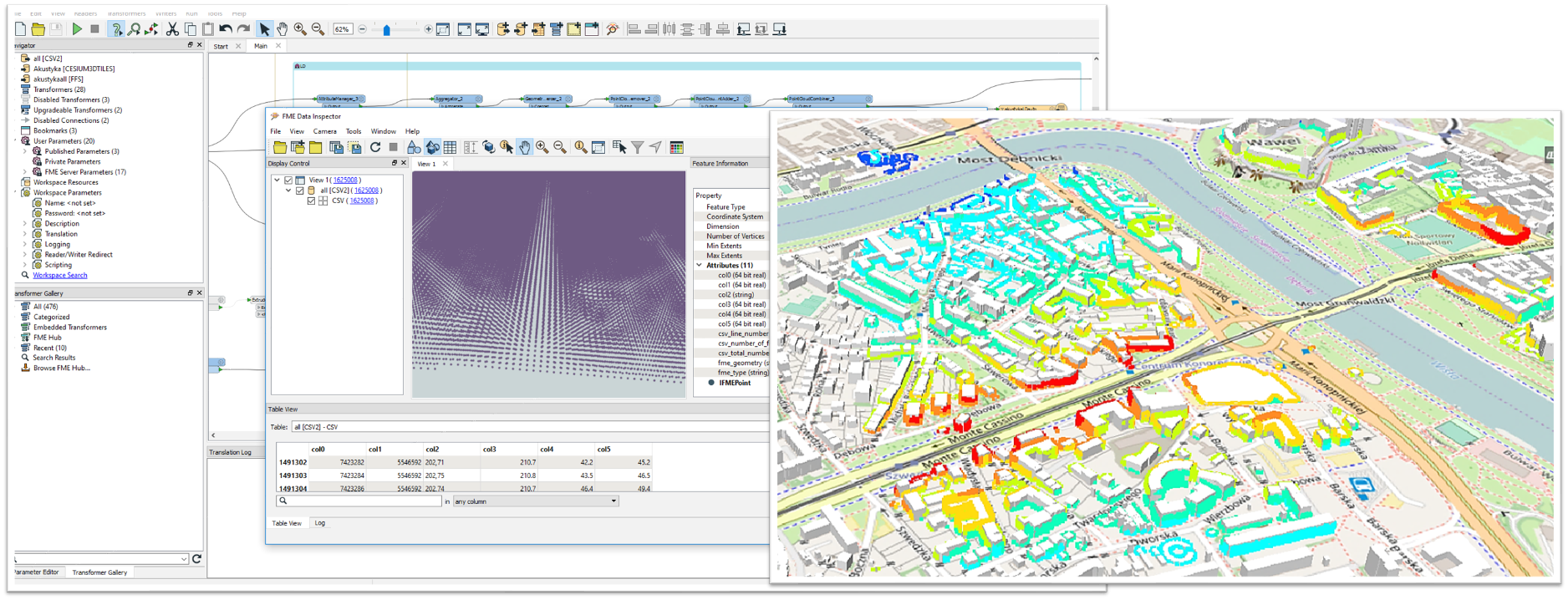
Task: Select the Pan hand tool in Data Inspector
Action: click(524, 148)
